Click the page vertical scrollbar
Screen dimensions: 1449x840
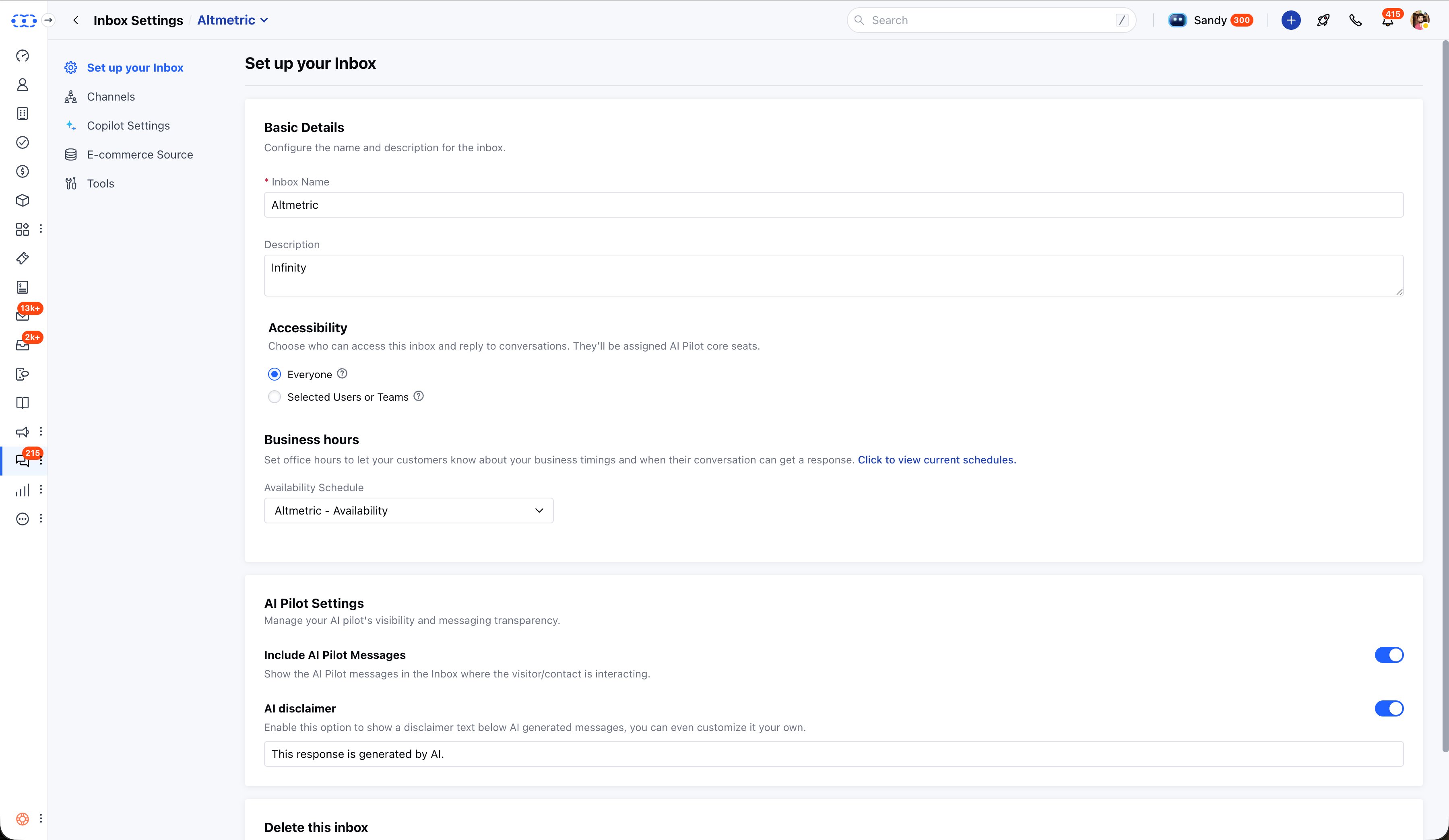pyautogui.click(x=1445, y=396)
